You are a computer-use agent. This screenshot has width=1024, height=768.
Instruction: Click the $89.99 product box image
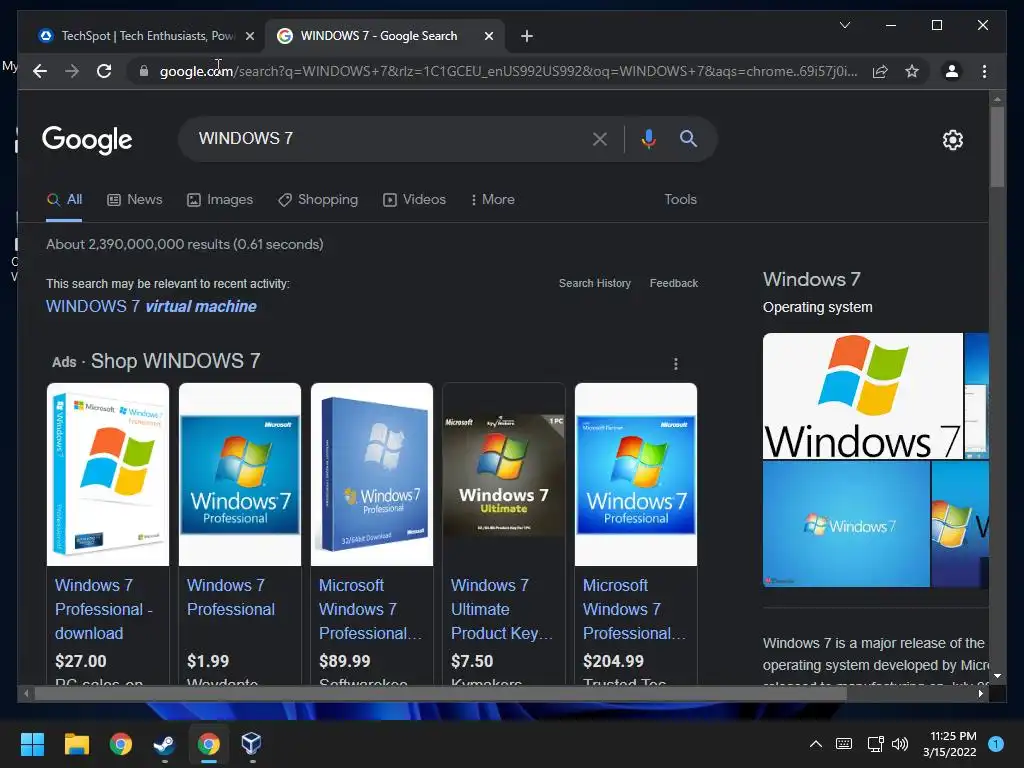(x=372, y=474)
